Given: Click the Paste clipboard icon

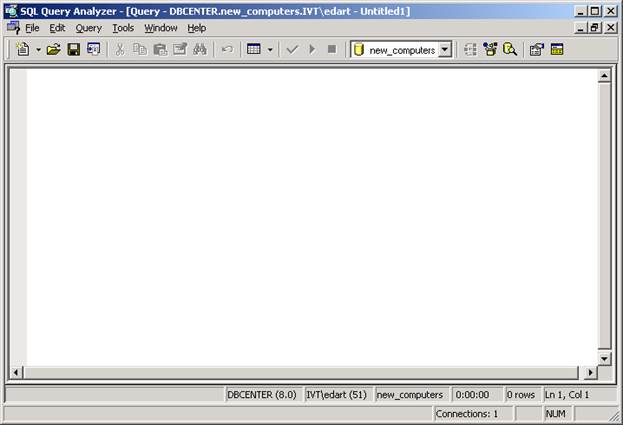Looking at the screenshot, I should tap(160, 49).
